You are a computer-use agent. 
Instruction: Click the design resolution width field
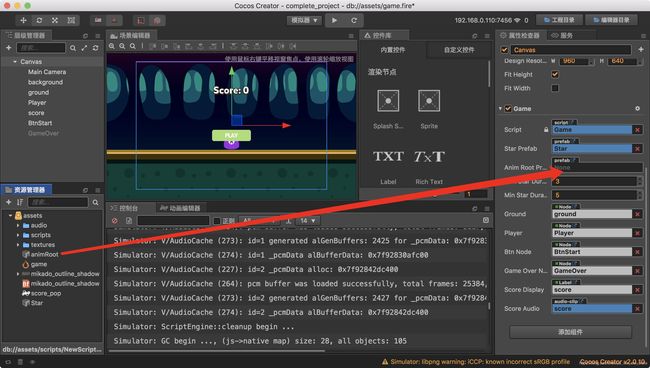[x=575, y=61]
